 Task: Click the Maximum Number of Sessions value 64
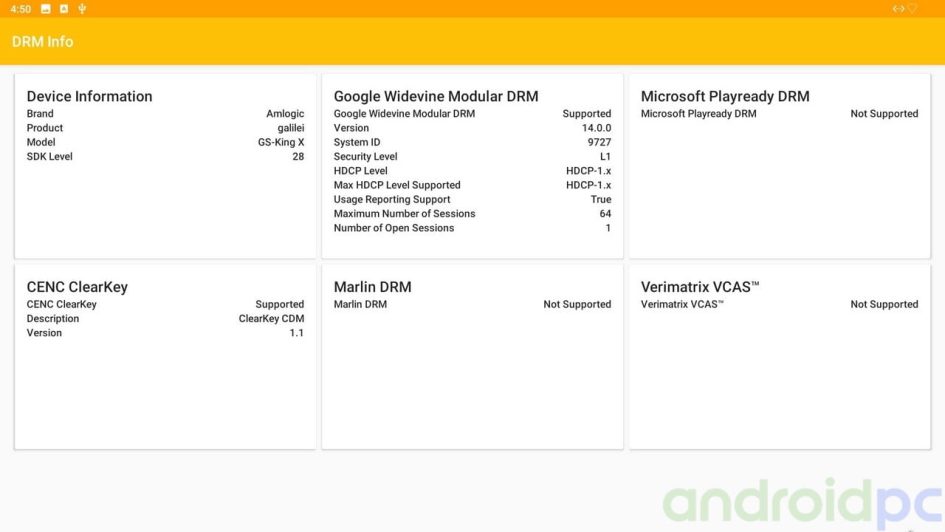pyautogui.click(x=605, y=213)
